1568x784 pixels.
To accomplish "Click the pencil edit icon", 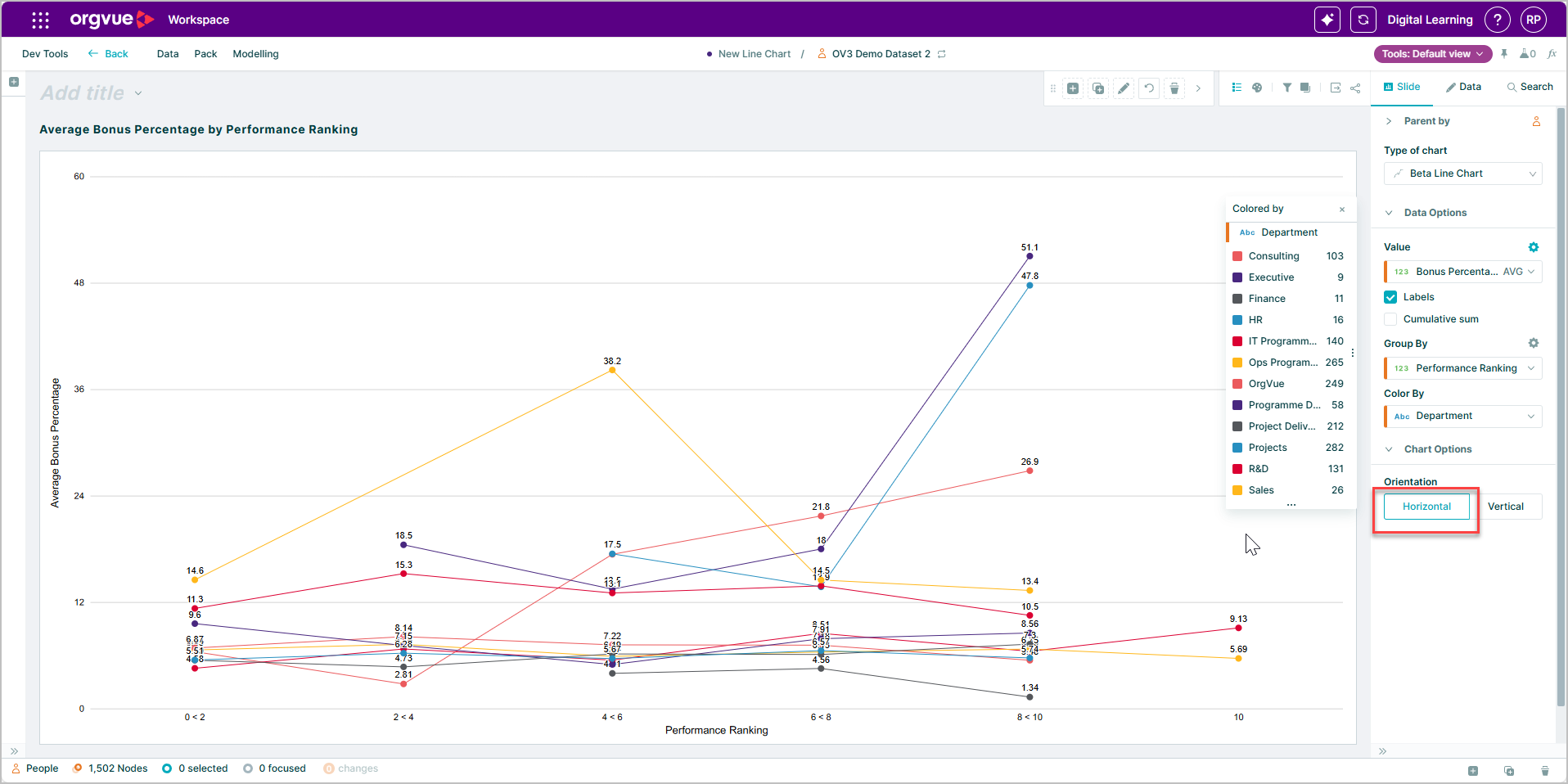I will [1124, 88].
